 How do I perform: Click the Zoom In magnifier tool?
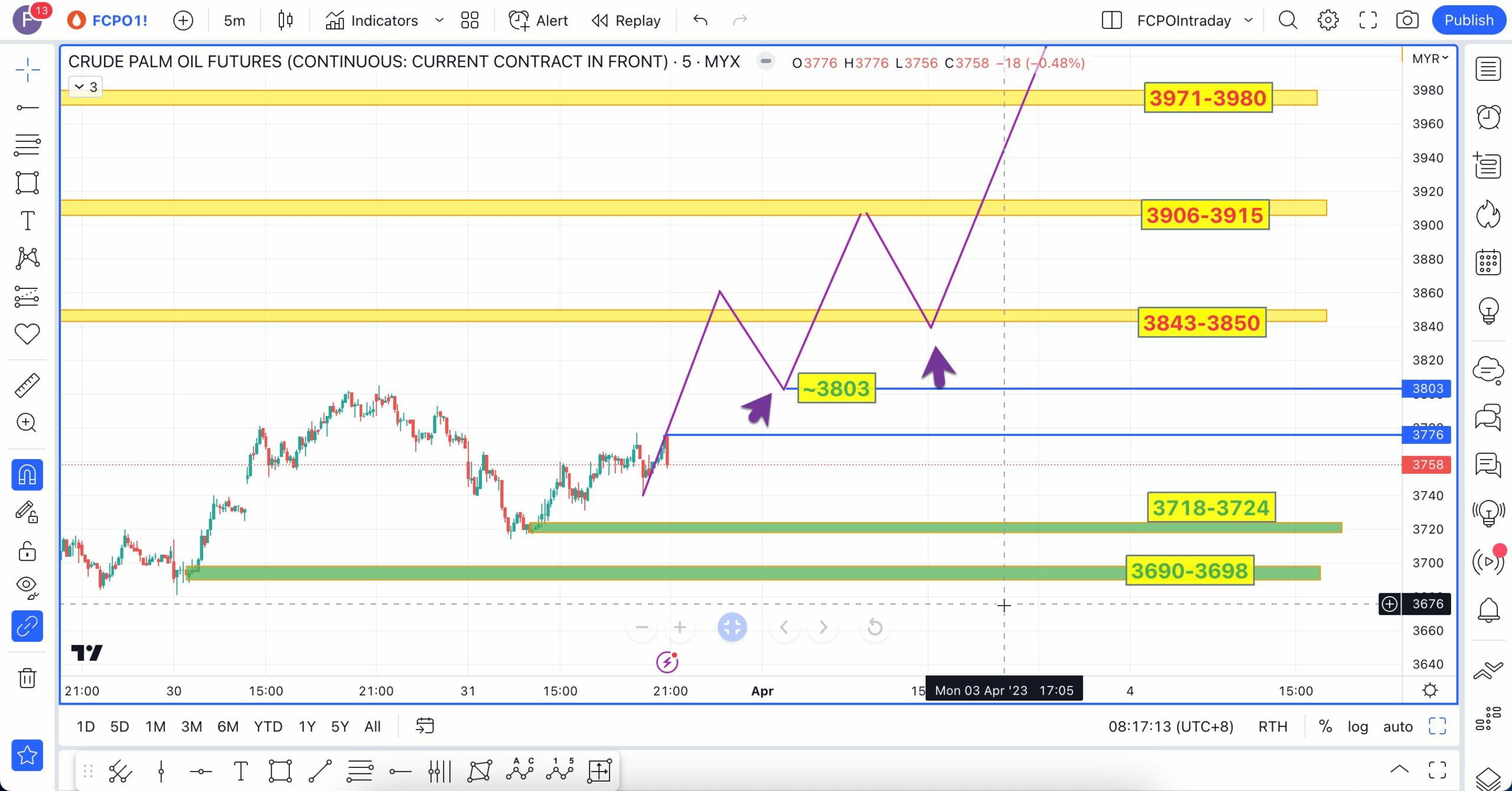[27, 422]
